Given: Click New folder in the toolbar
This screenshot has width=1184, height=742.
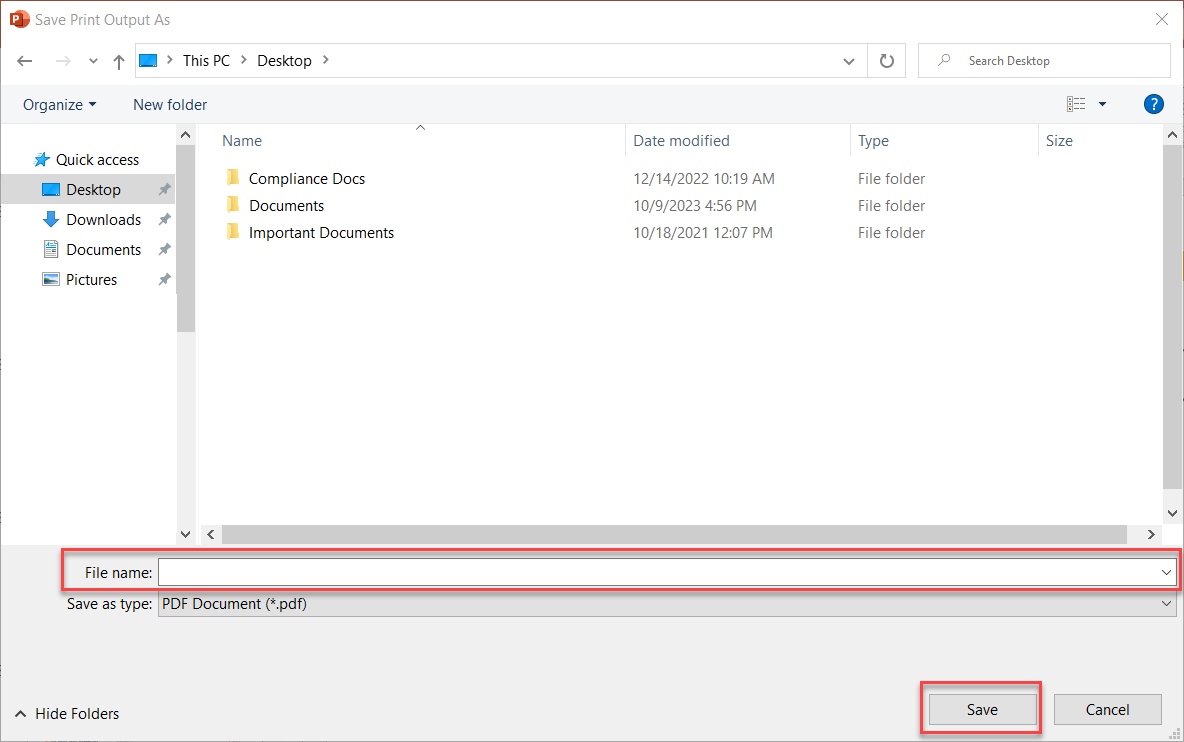Looking at the screenshot, I should click(x=170, y=105).
